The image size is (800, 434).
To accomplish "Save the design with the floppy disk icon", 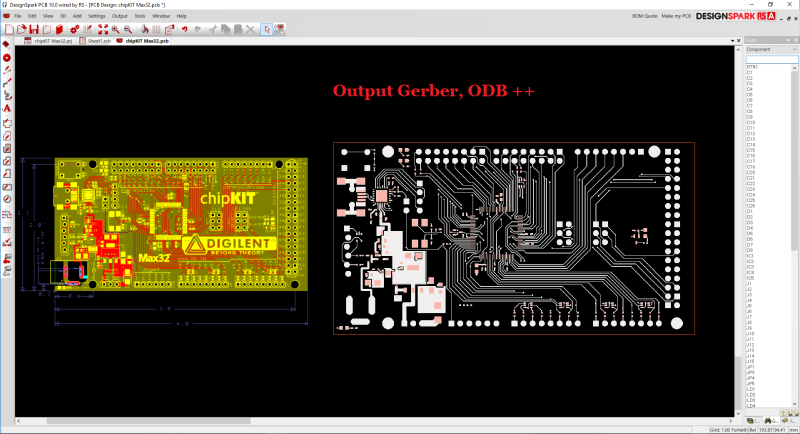I will pyautogui.click(x=34, y=30).
